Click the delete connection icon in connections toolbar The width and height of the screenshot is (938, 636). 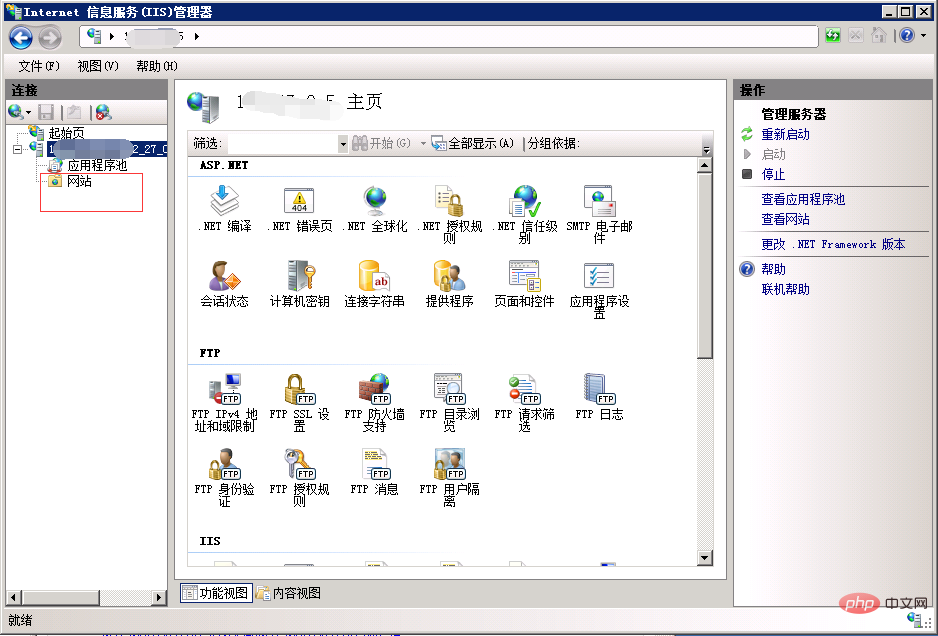103,112
